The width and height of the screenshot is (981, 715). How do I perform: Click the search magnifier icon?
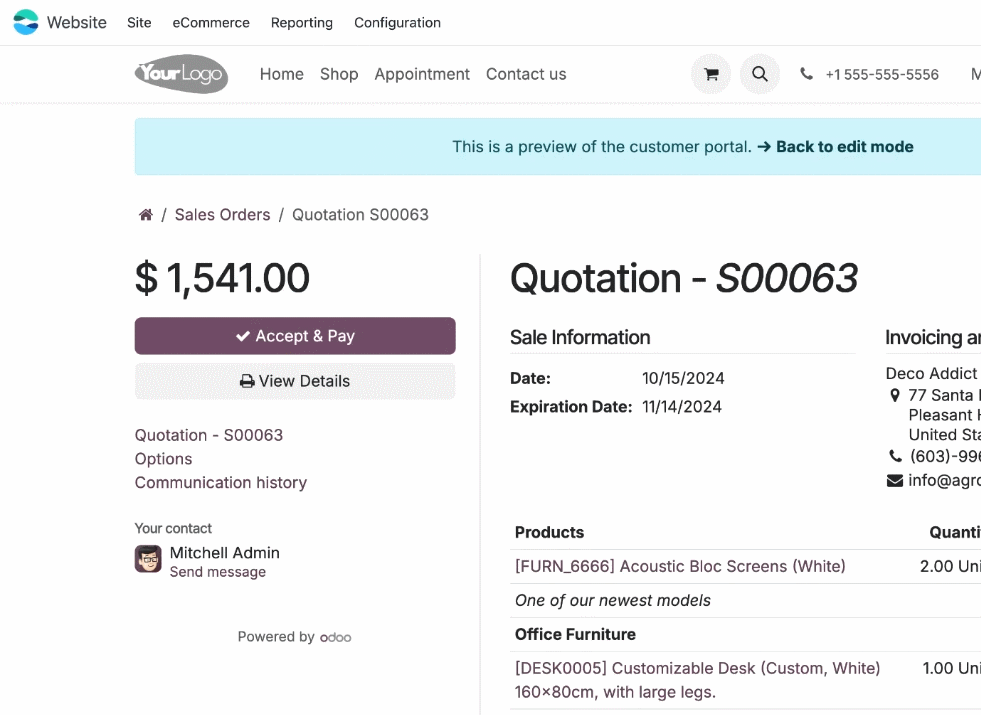point(760,74)
